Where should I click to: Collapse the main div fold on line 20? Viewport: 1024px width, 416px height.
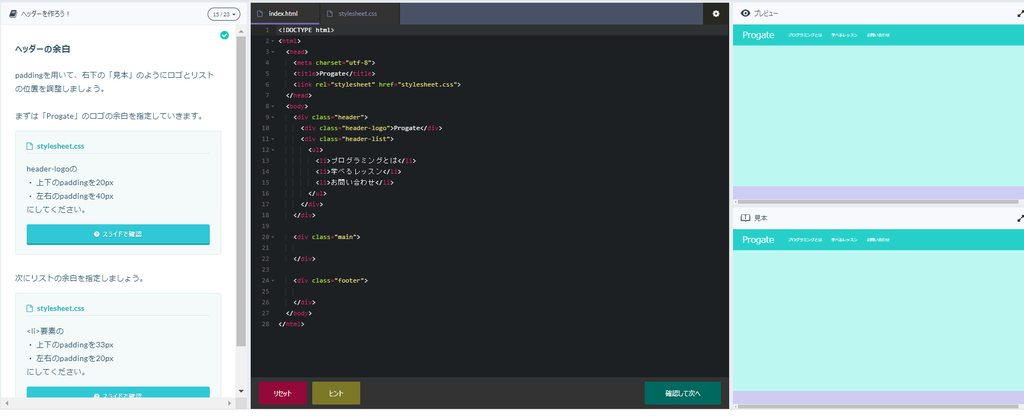click(x=273, y=237)
